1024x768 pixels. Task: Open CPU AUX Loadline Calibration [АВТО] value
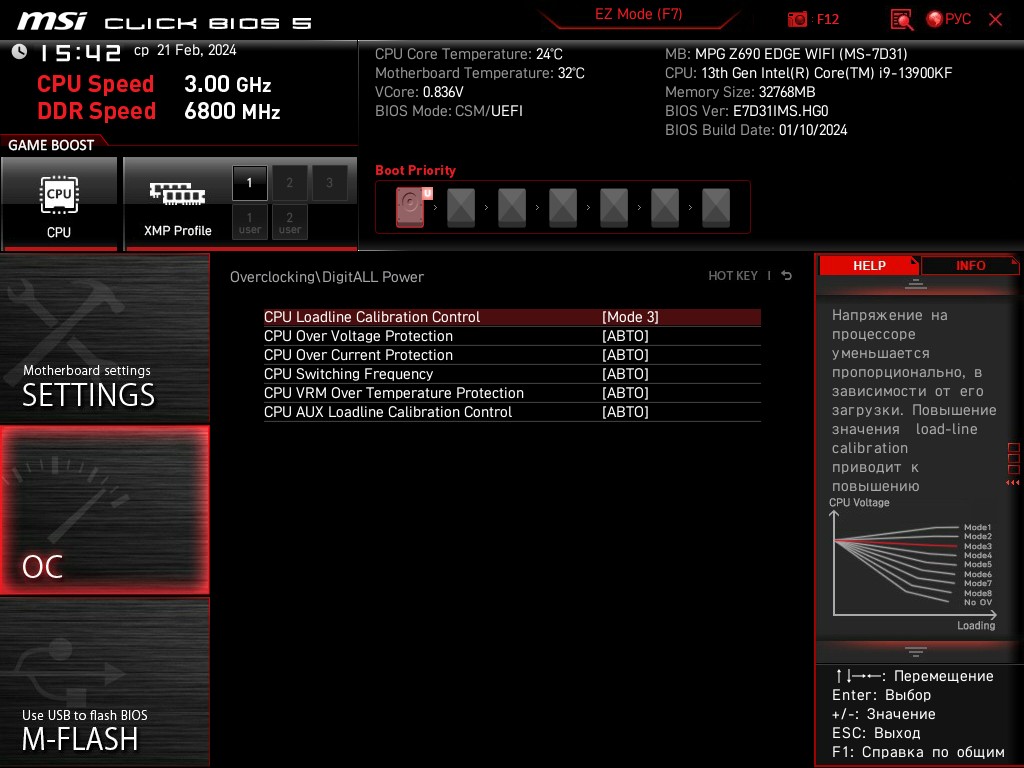(x=625, y=411)
